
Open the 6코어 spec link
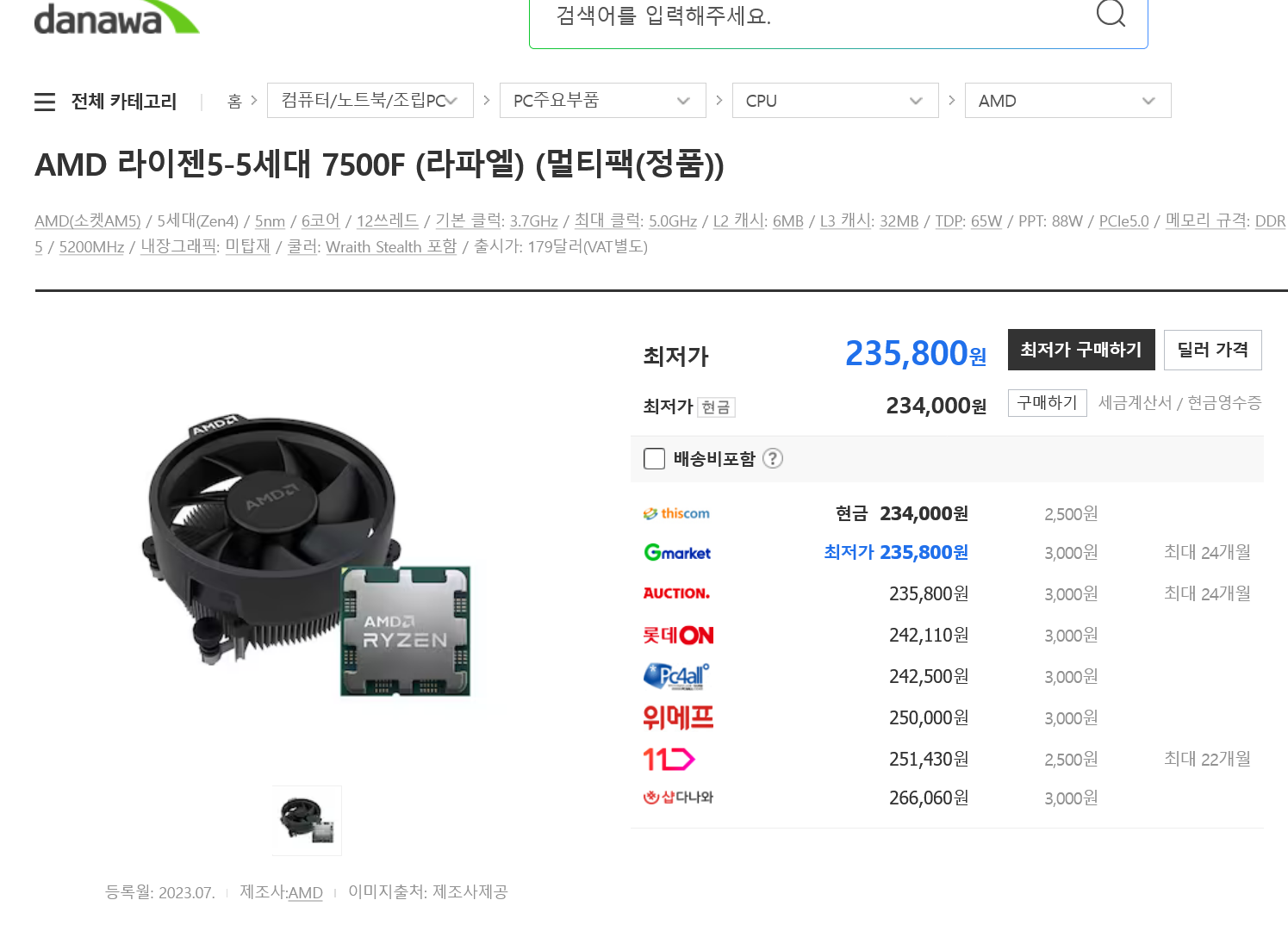[320, 221]
